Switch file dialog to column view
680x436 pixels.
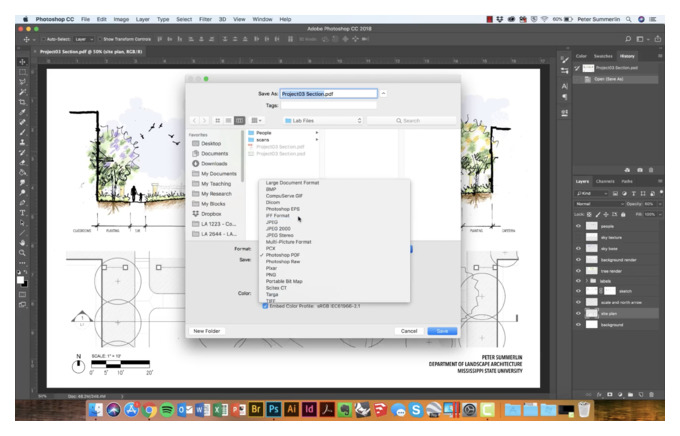coord(239,121)
